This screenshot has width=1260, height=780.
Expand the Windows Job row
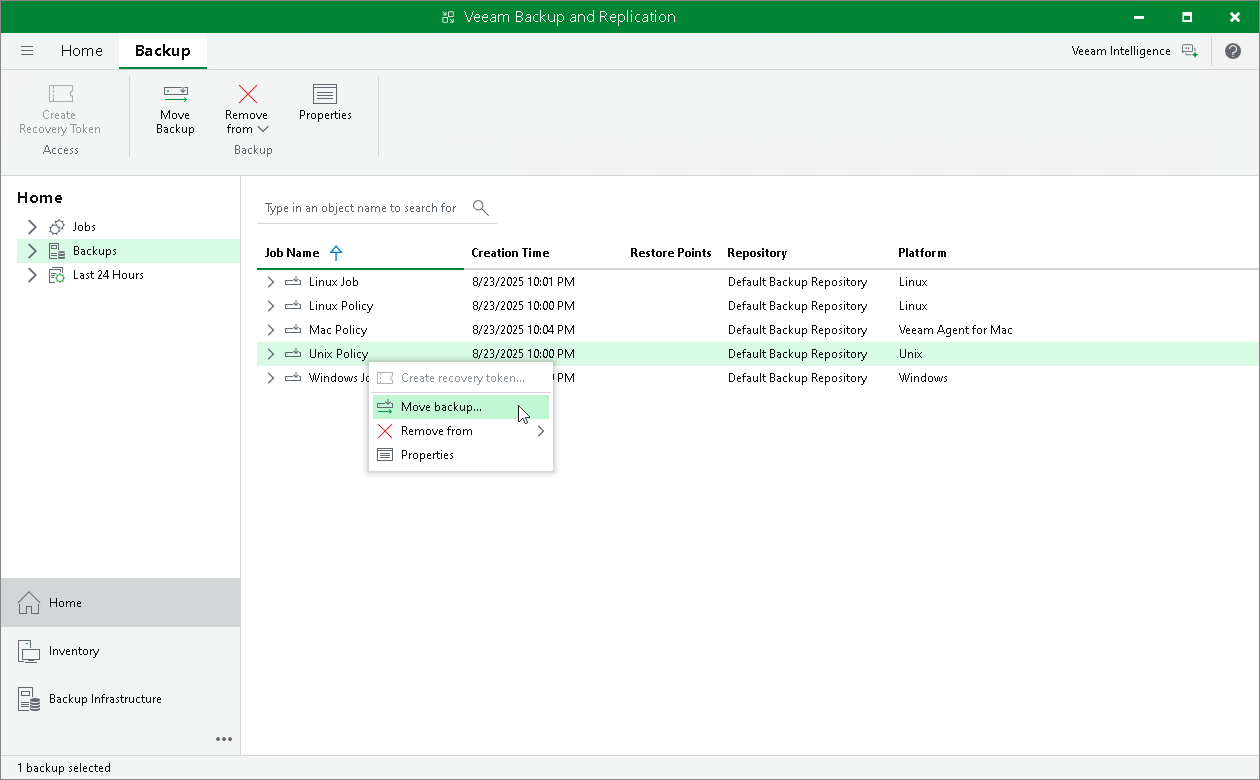coord(270,378)
